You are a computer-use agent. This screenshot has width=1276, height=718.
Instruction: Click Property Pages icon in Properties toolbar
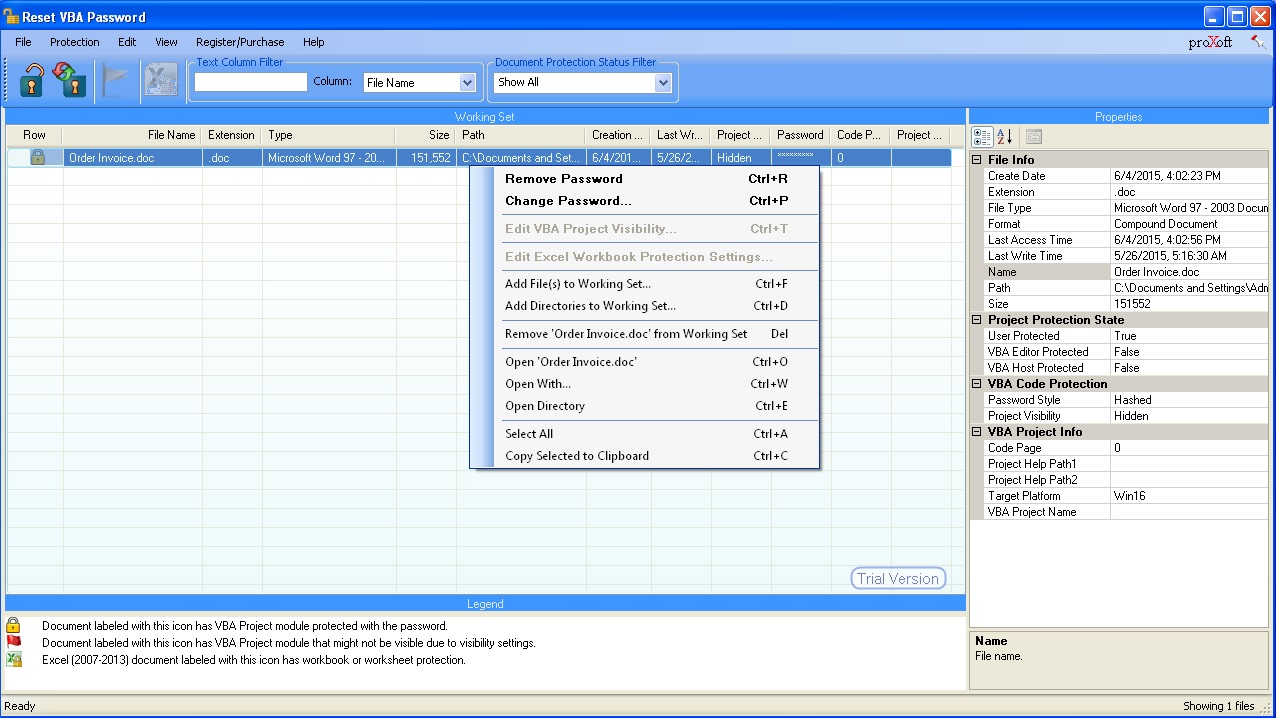coord(1034,137)
